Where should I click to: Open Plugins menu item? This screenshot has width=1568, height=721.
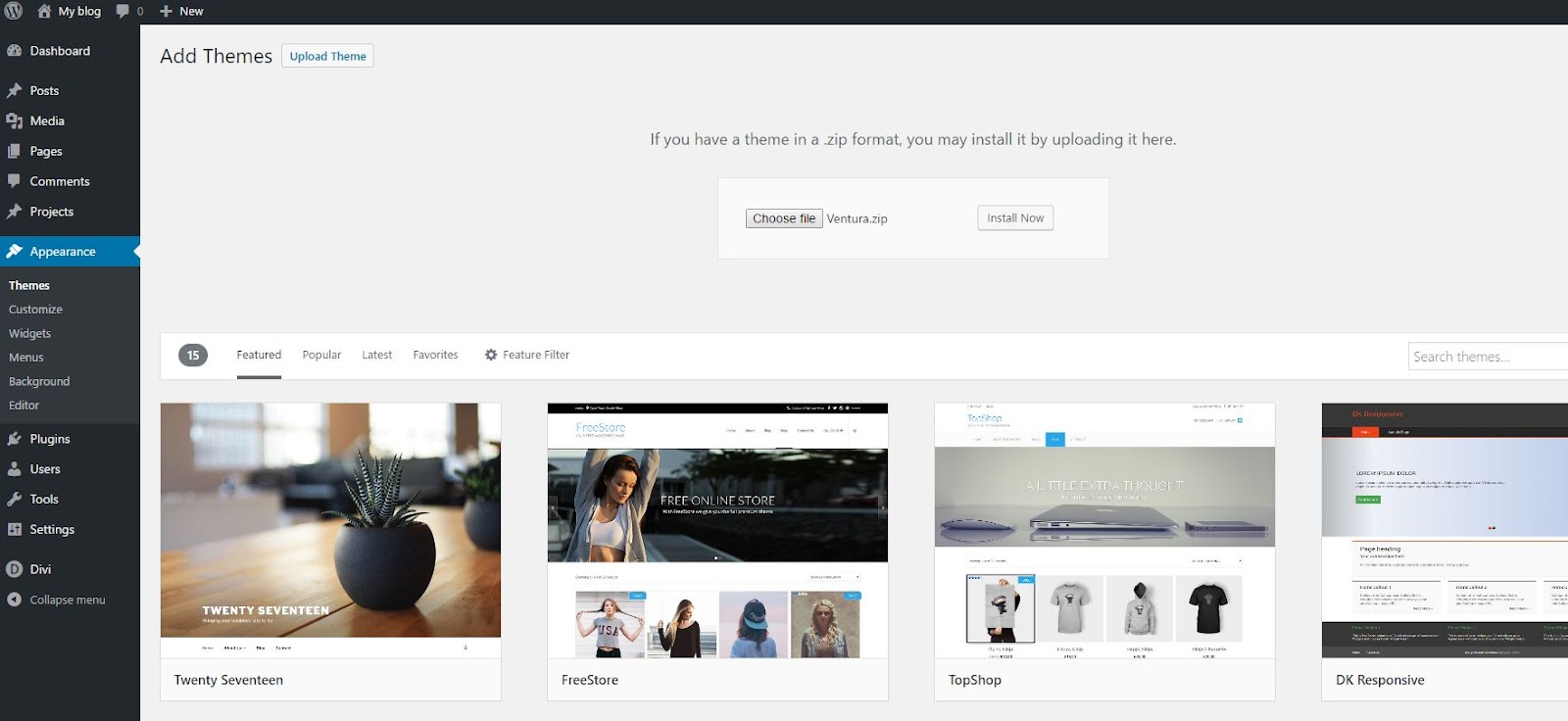[x=70, y=439]
